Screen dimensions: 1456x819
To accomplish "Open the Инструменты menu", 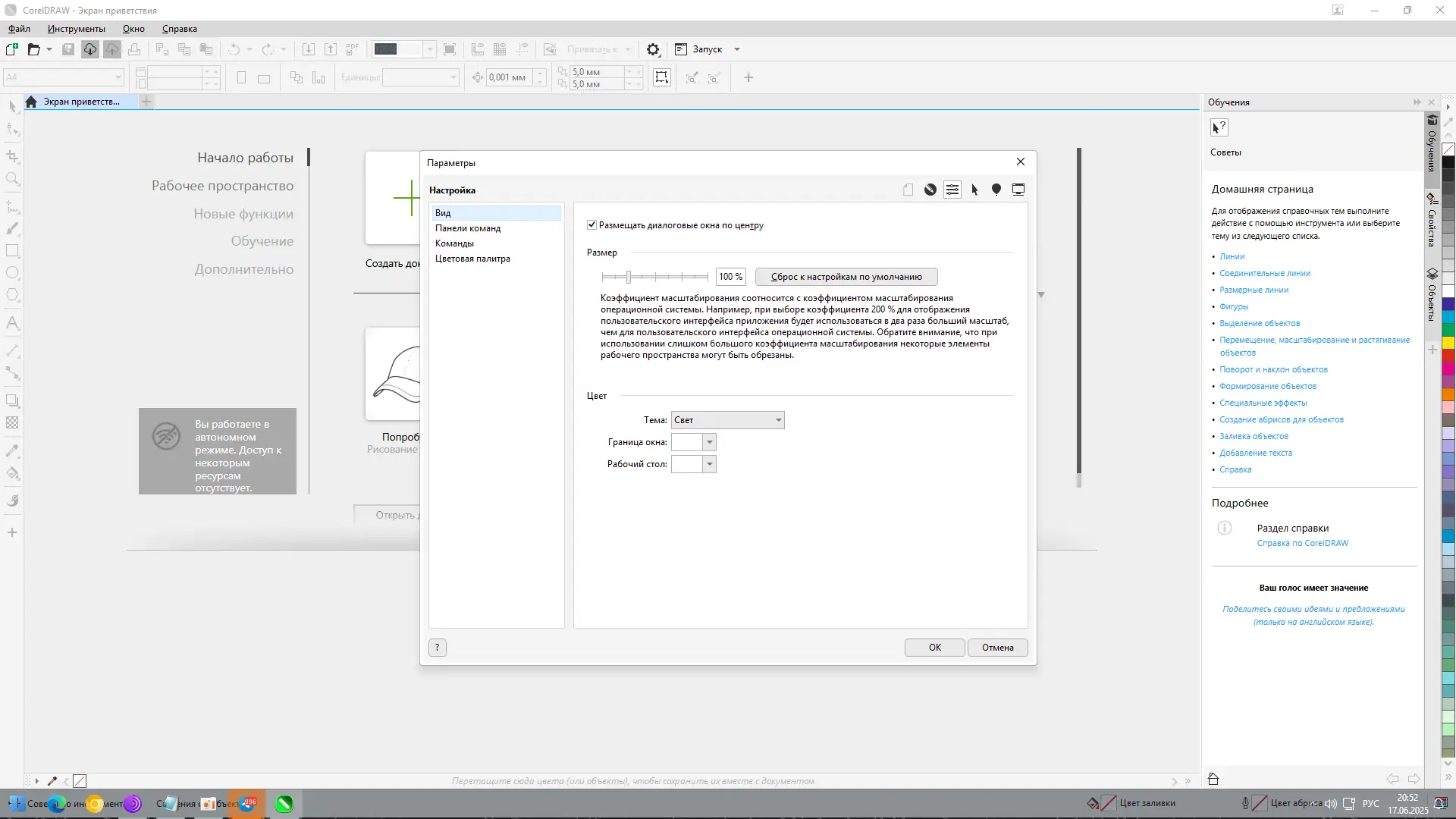I will (75, 29).
